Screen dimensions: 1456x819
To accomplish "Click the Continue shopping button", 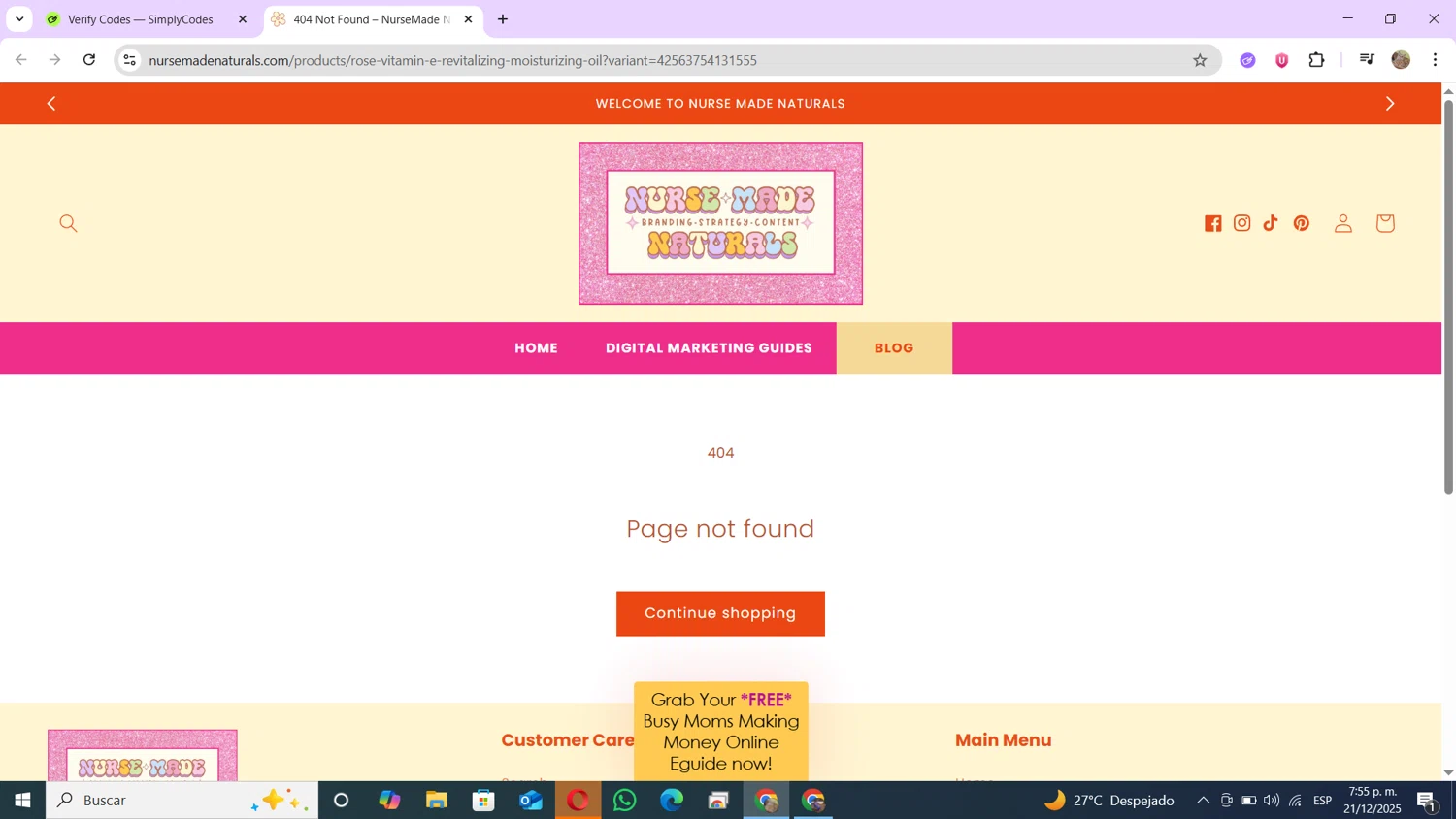I will 720,614.
